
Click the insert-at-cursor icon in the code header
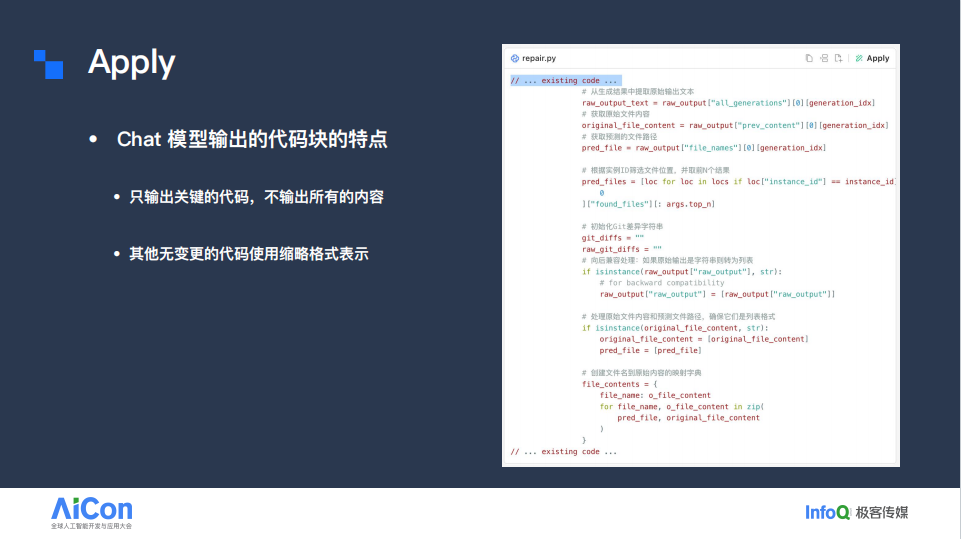824,58
